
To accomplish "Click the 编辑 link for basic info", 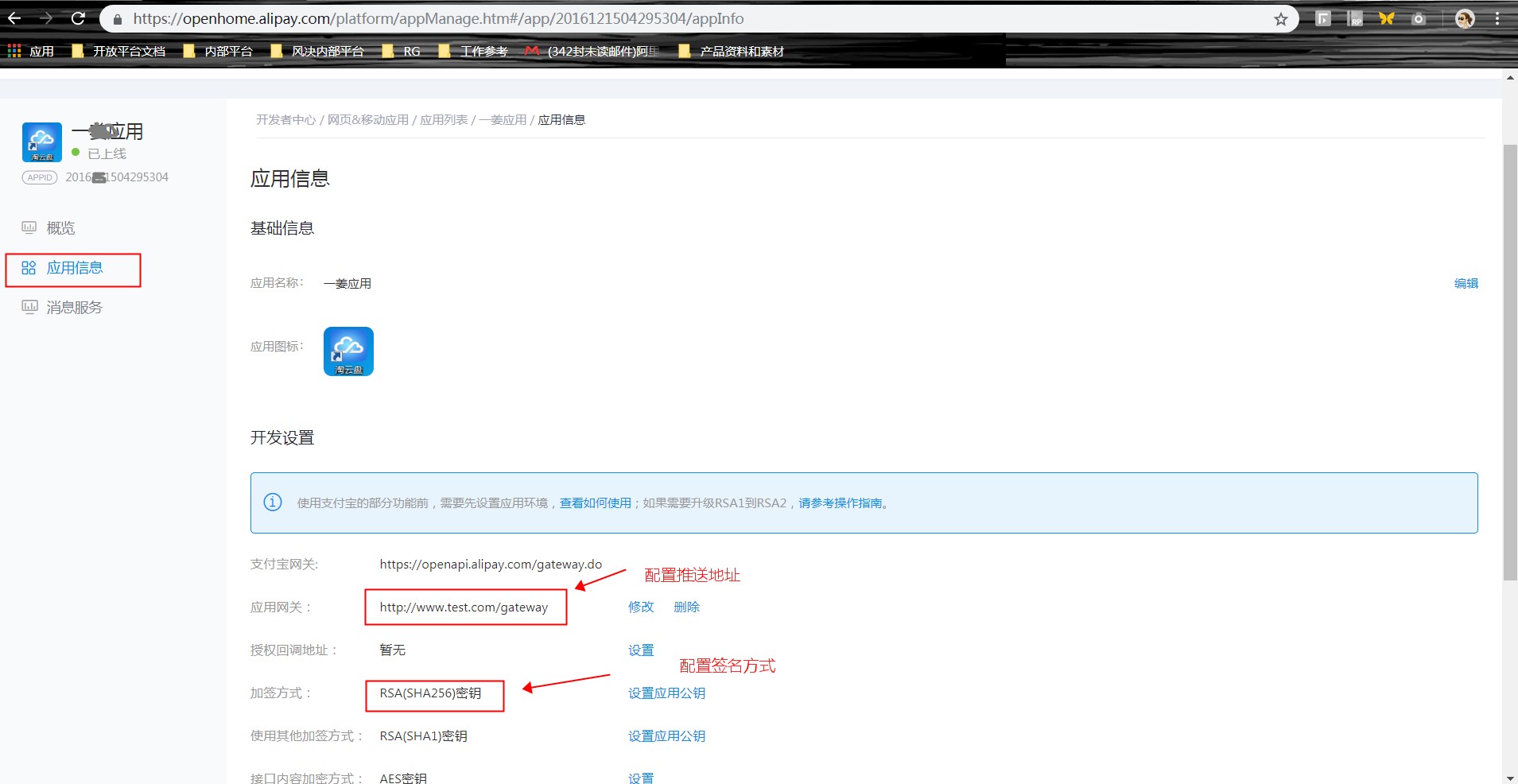I will [x=1466, y=284].
